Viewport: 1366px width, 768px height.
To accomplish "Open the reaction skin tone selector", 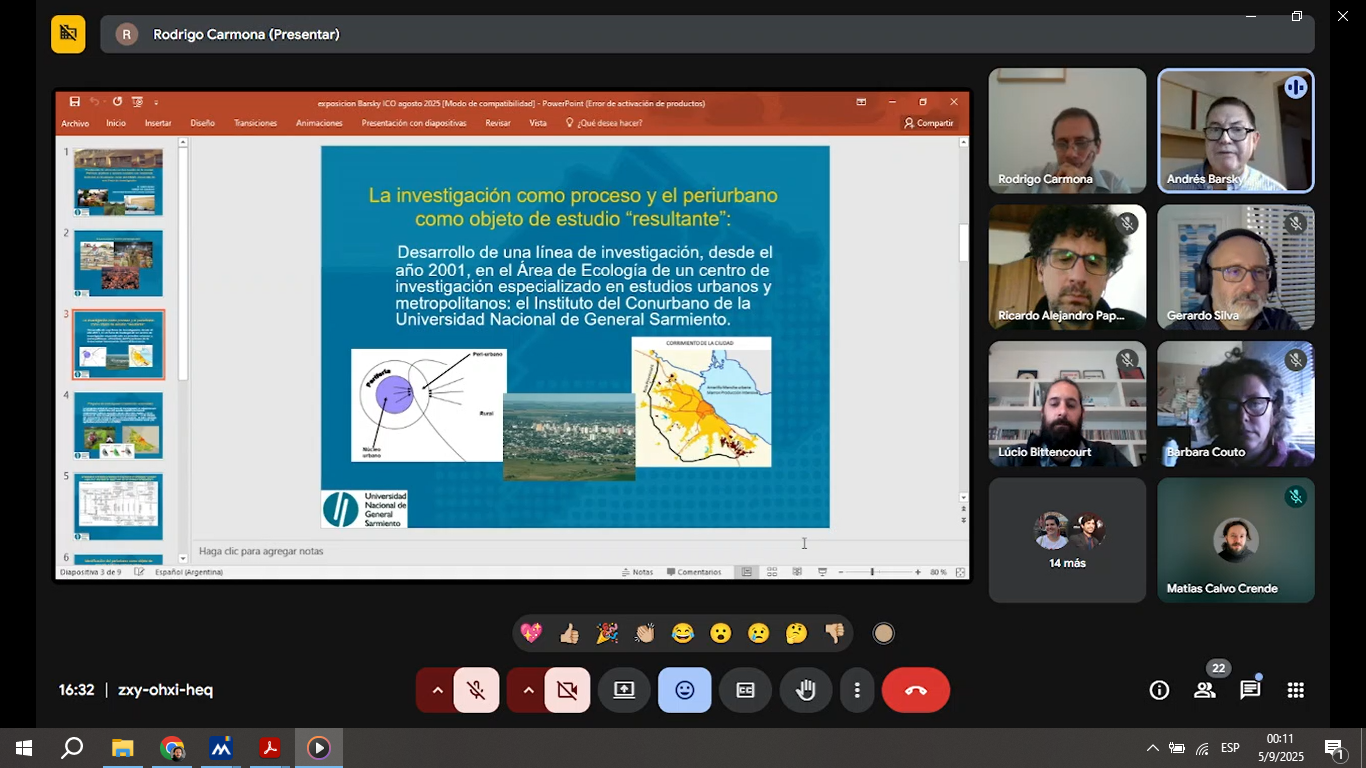I will (883, 633).
